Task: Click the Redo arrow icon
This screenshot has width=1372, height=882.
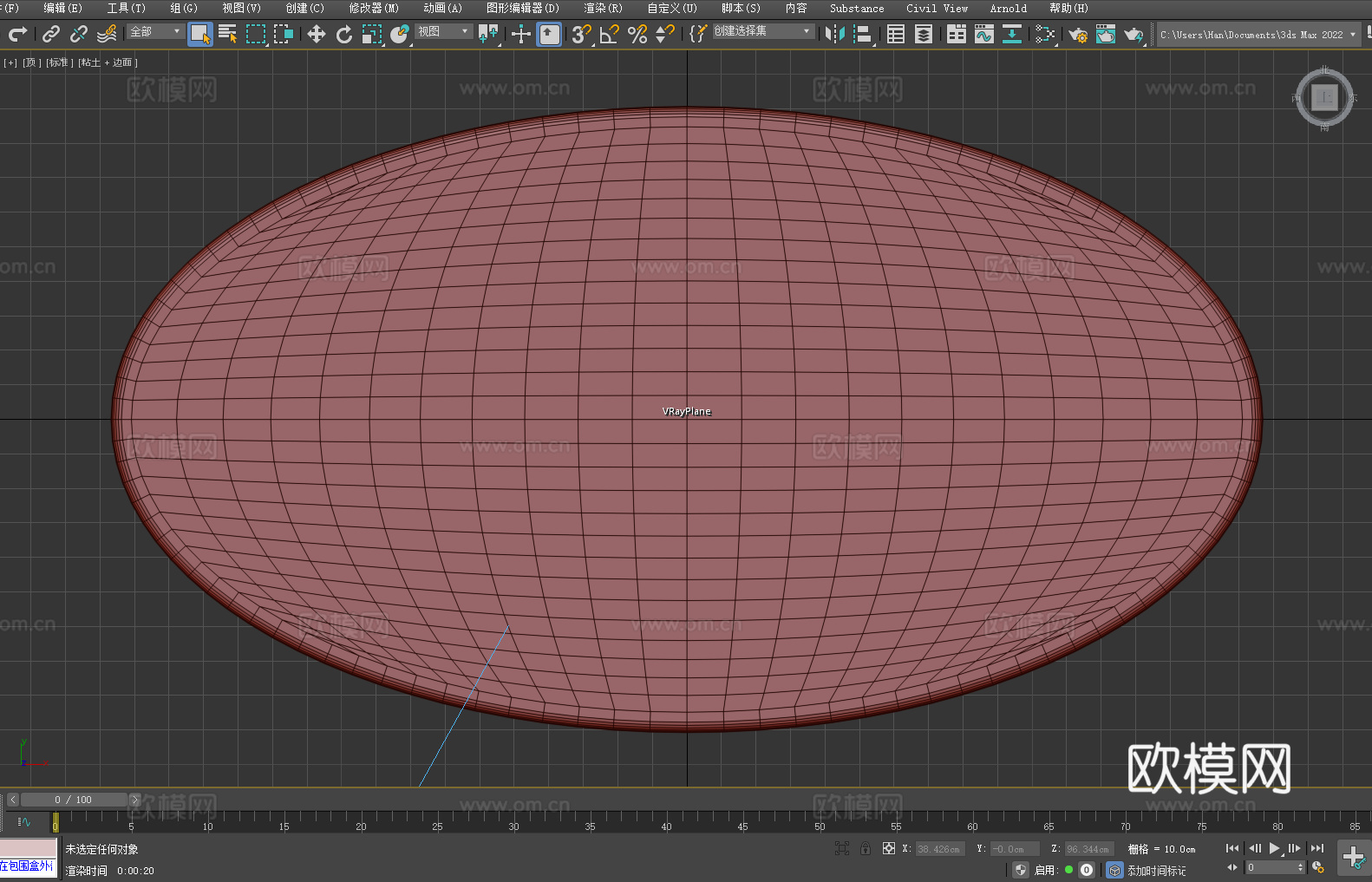Action: coord(17,34)
